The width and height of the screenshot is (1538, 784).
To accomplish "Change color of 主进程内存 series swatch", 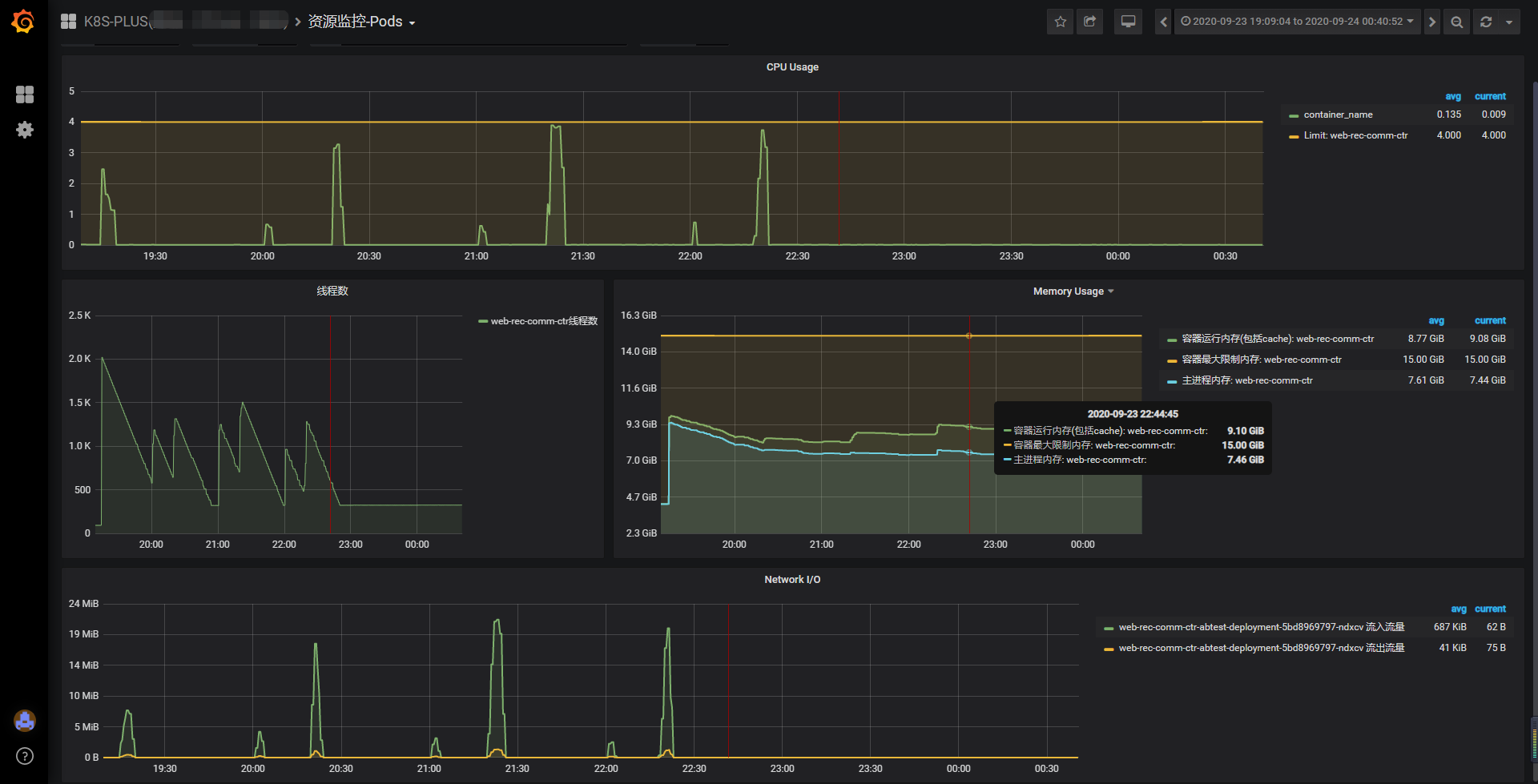I will click(1172, 381).
